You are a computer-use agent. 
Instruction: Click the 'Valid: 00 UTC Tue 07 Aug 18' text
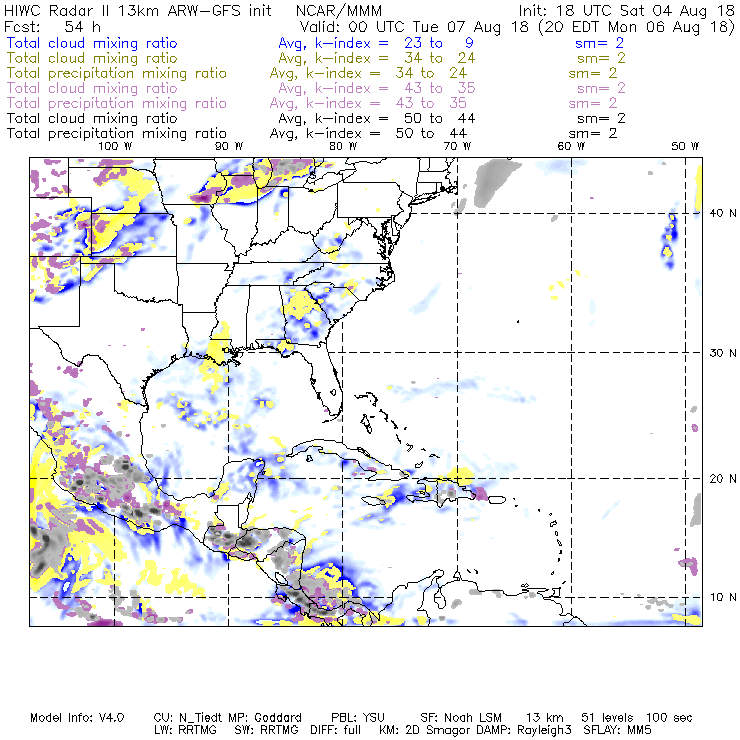414,26
